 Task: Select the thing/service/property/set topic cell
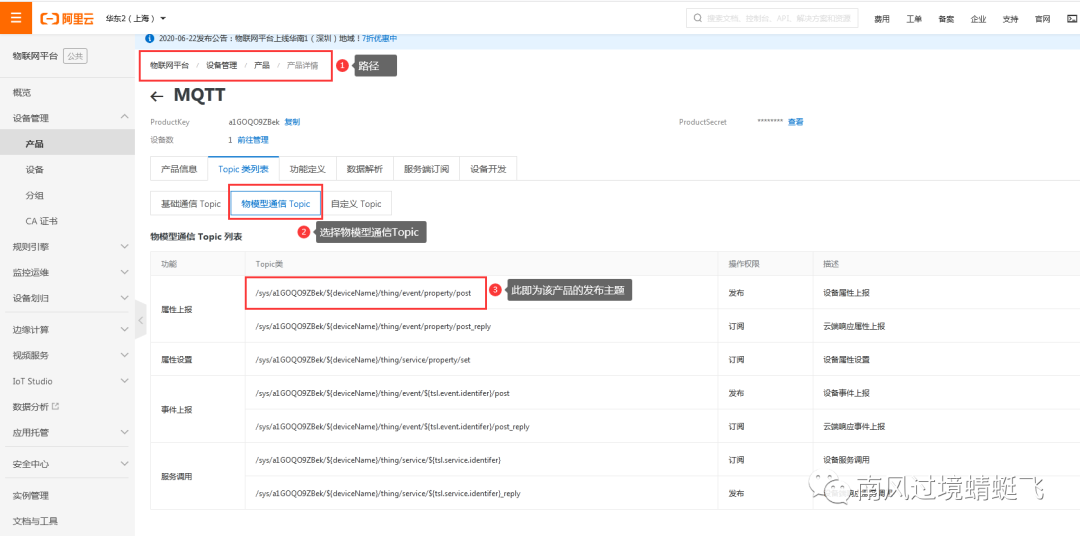point(483,360)
